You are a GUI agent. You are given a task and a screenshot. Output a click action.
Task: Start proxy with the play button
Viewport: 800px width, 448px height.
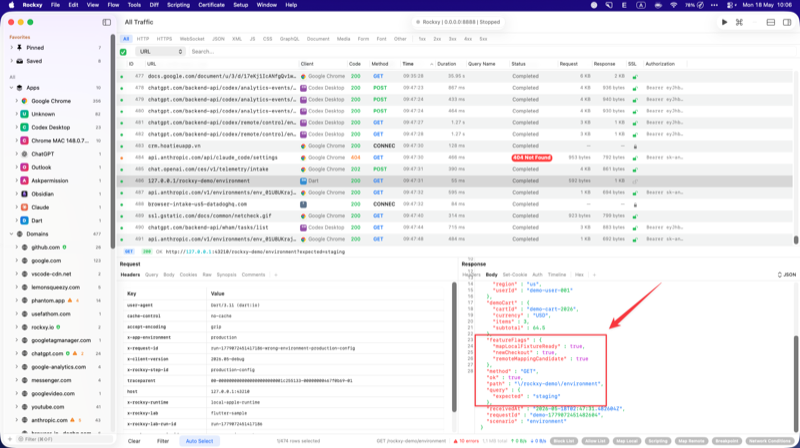(x=724, y=22)
